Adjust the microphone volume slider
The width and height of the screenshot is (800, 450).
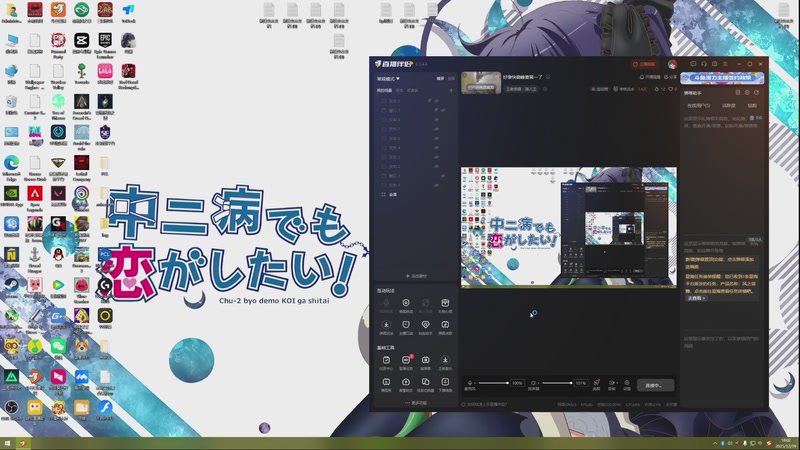point(493,383)
